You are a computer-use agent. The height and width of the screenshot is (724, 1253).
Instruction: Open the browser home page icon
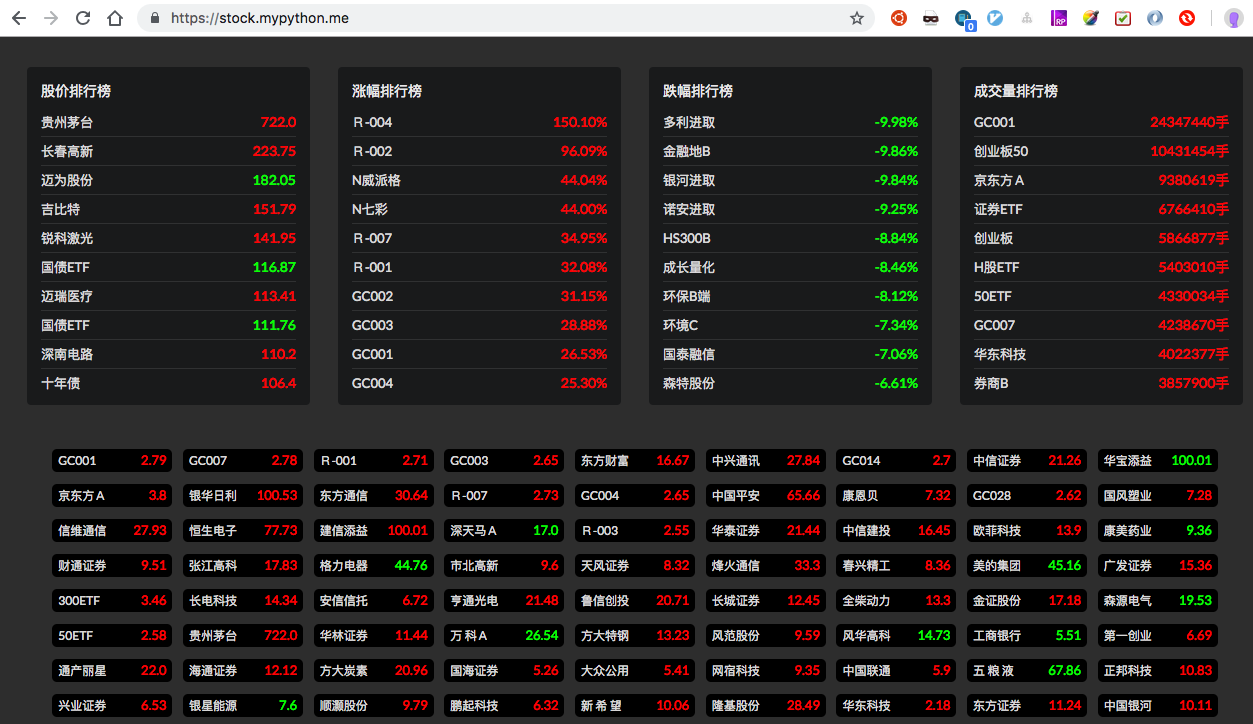pyautogui.click(x=115, y=18)
